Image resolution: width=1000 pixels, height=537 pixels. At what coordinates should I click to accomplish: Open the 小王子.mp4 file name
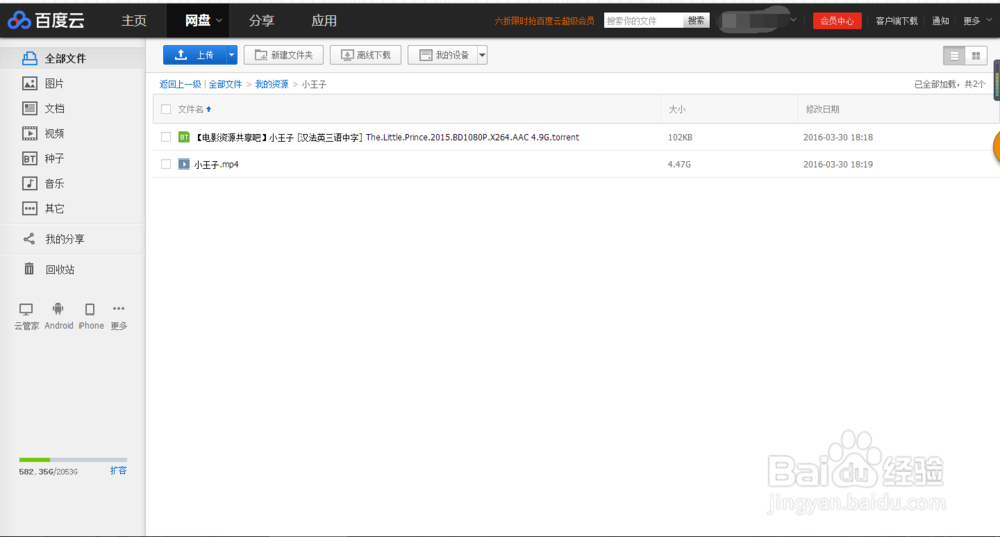216,165
